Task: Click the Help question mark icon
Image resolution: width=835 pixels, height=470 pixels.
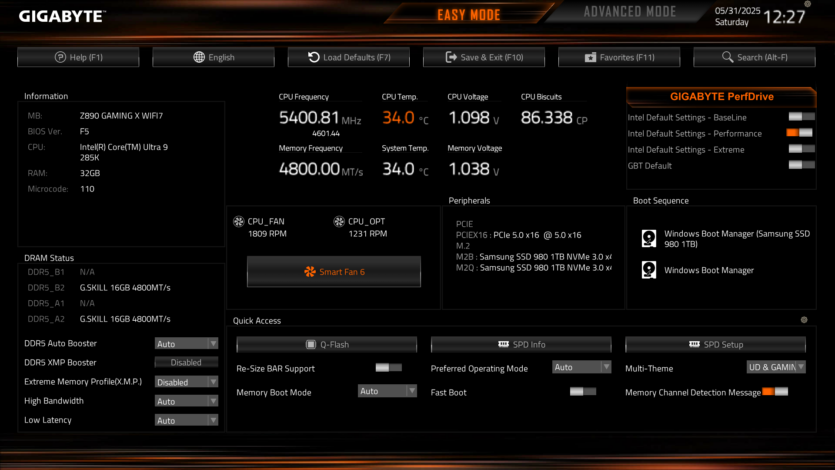Action: pos(60,57)
